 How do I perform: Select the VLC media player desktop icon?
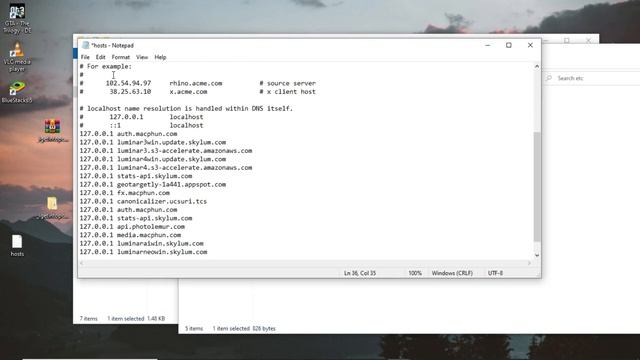pyautogui.click(x=17, y=57)
